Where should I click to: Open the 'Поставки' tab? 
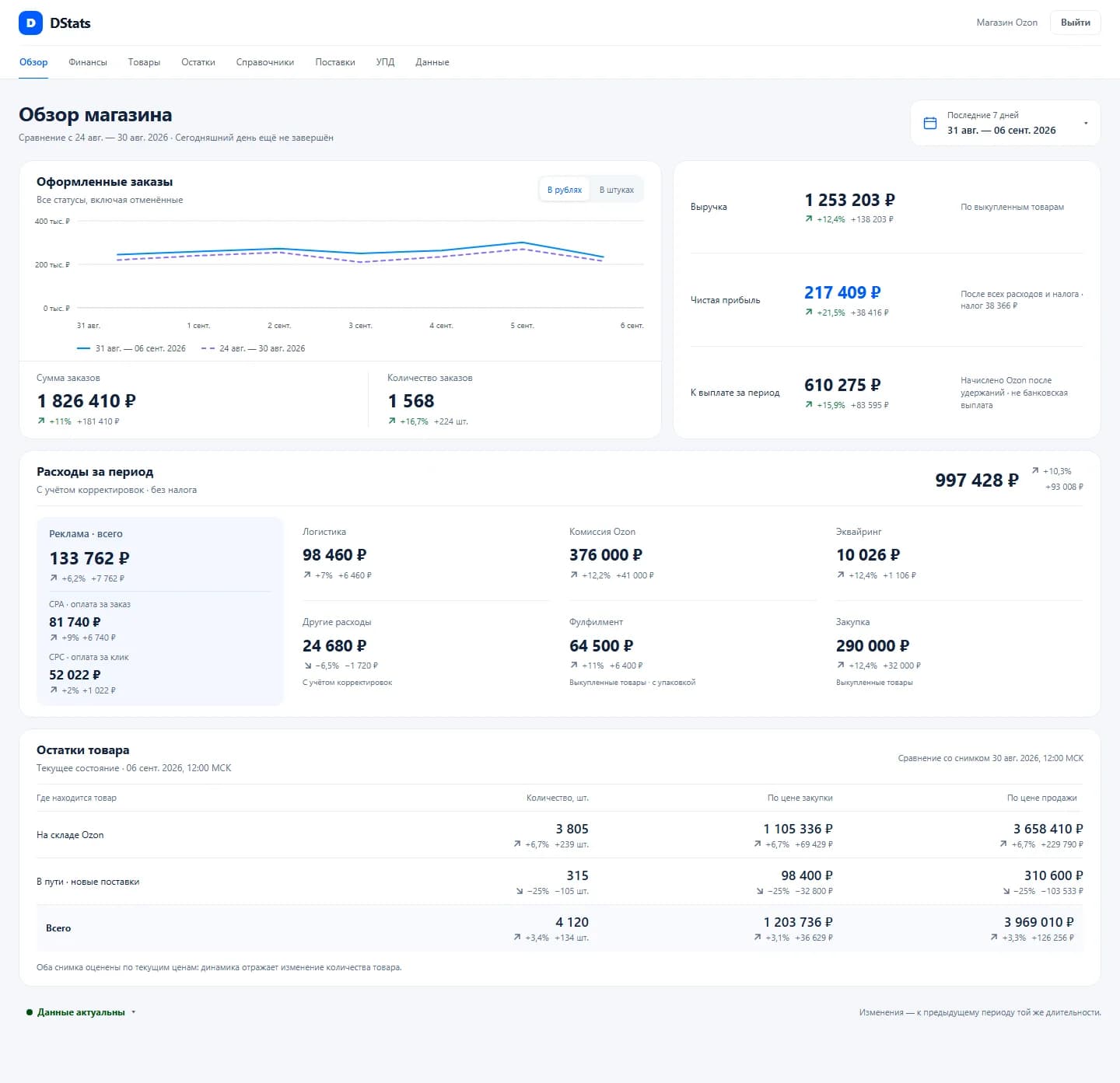pos(335,62)
